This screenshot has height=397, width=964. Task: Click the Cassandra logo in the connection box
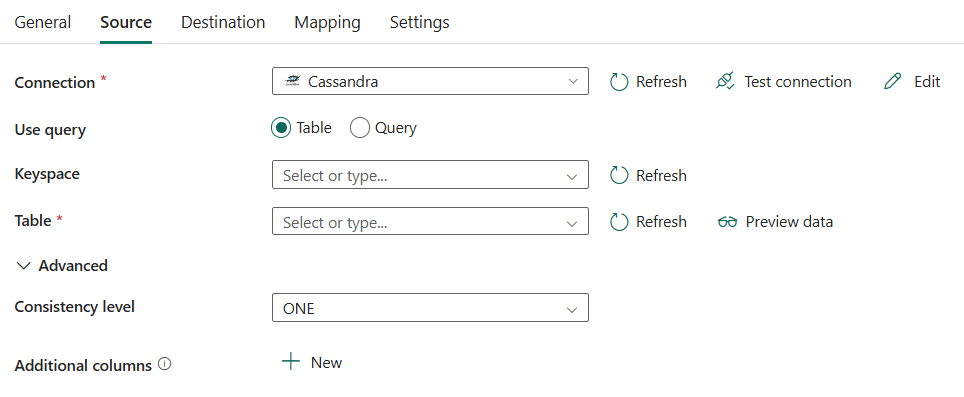click(293, 81)
